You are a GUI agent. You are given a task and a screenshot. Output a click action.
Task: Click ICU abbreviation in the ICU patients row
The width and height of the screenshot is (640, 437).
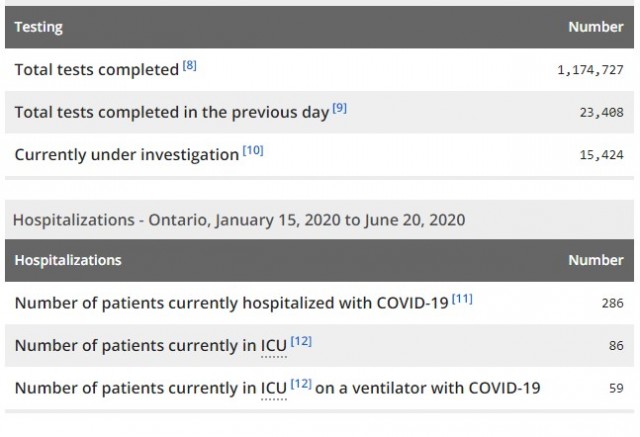click(274, 346)
